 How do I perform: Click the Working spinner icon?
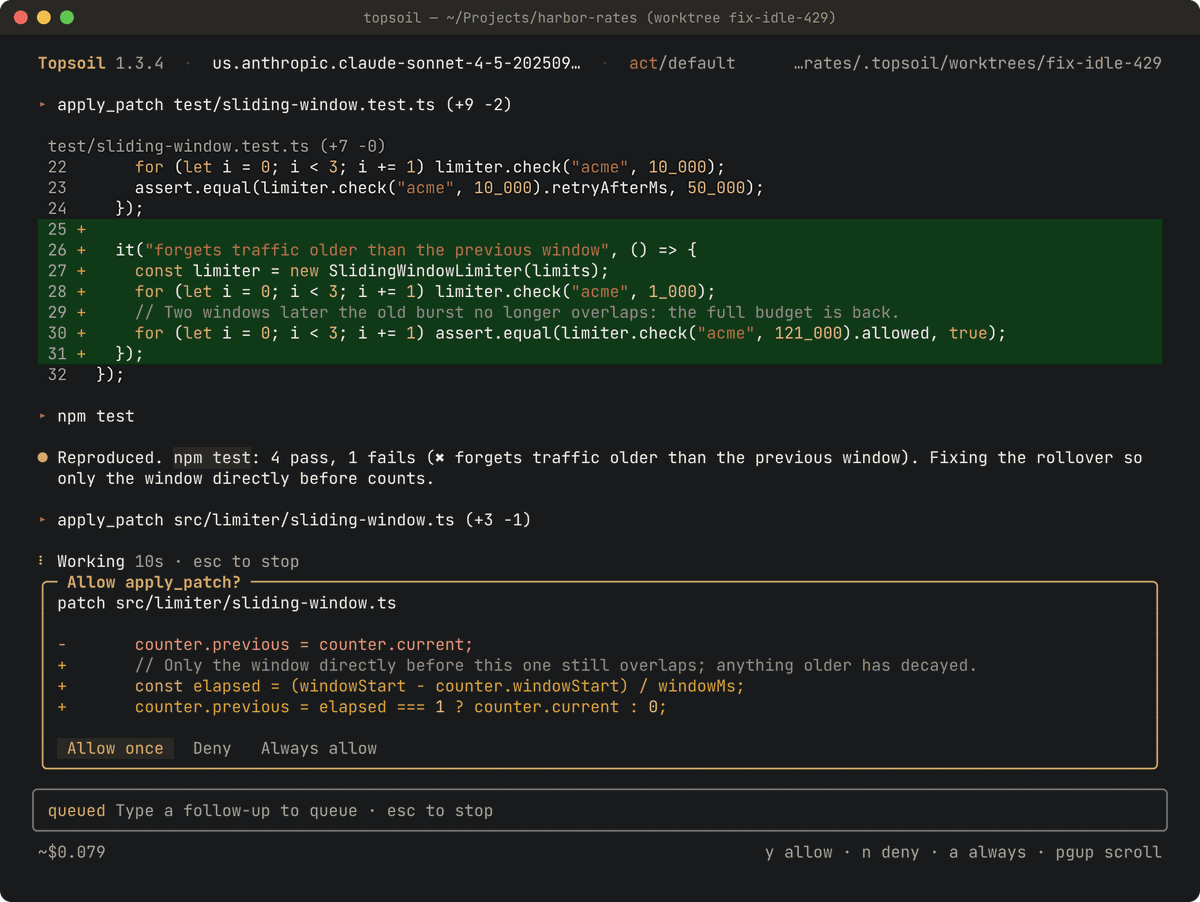point(42,562)
